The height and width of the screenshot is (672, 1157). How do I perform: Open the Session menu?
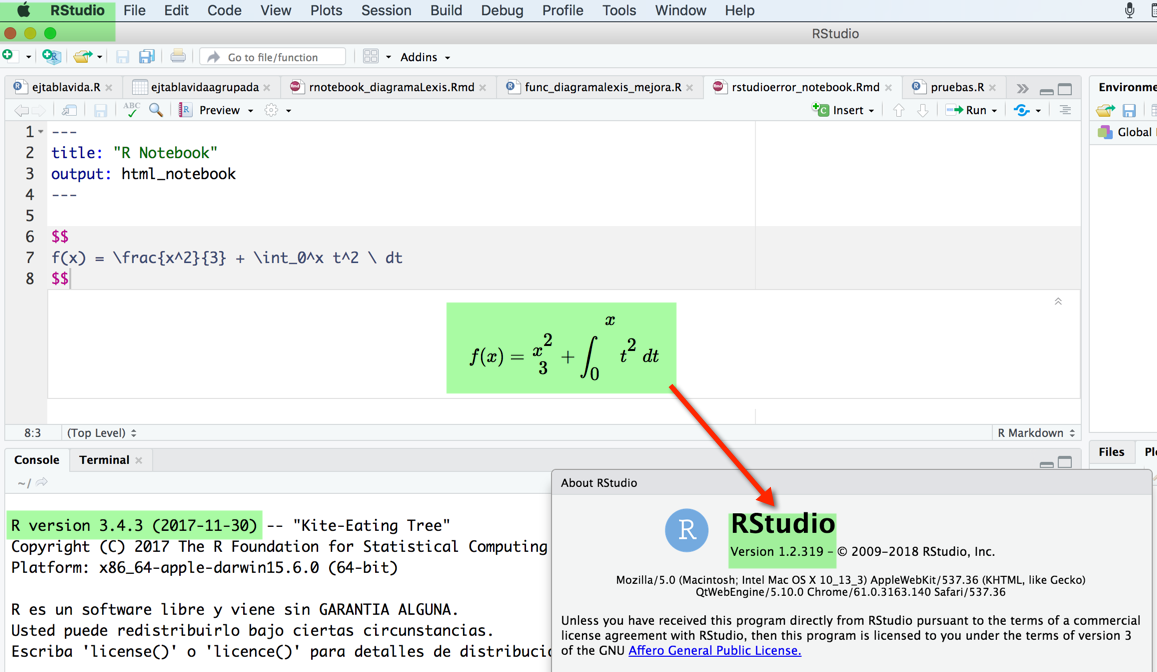(x=386, y=11)
